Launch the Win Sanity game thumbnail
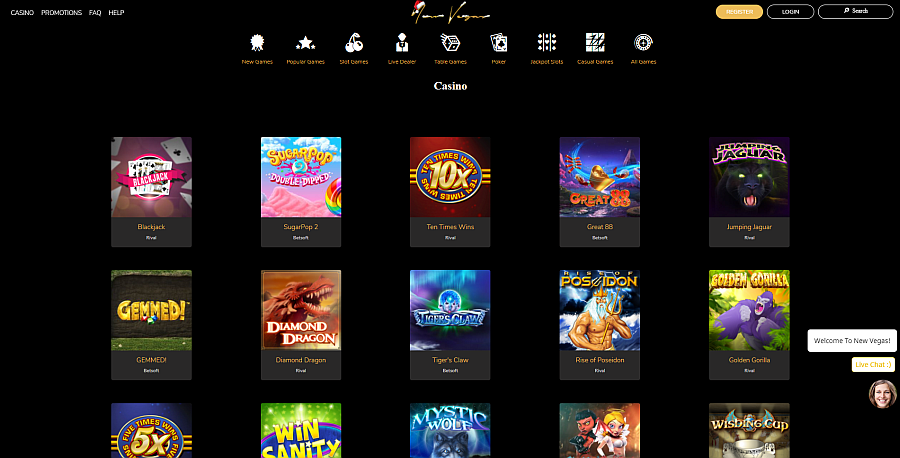This screenshot has width=900, height=458. point(301,430)
